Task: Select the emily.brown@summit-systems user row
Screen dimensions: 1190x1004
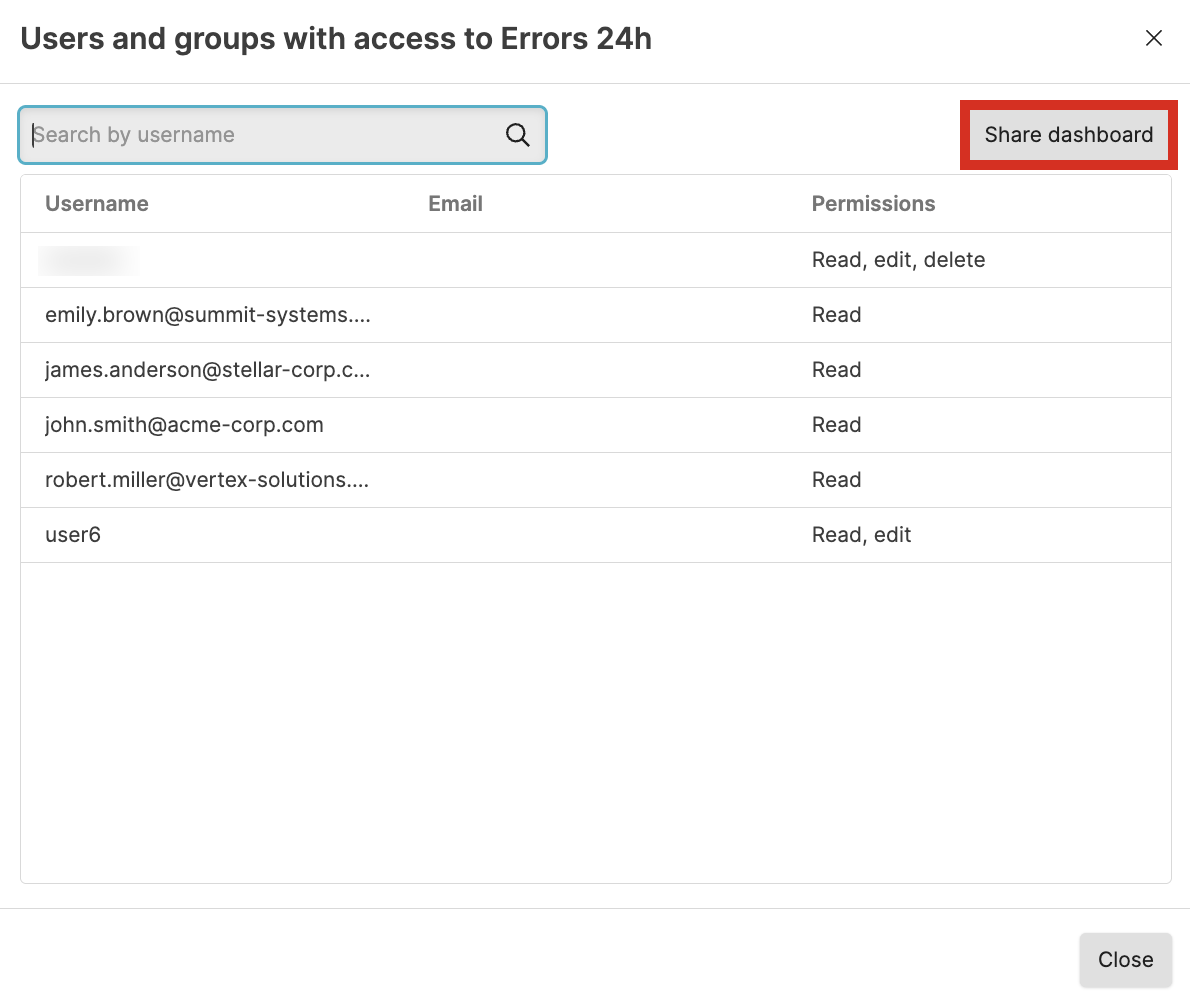Action: [208, 315]
